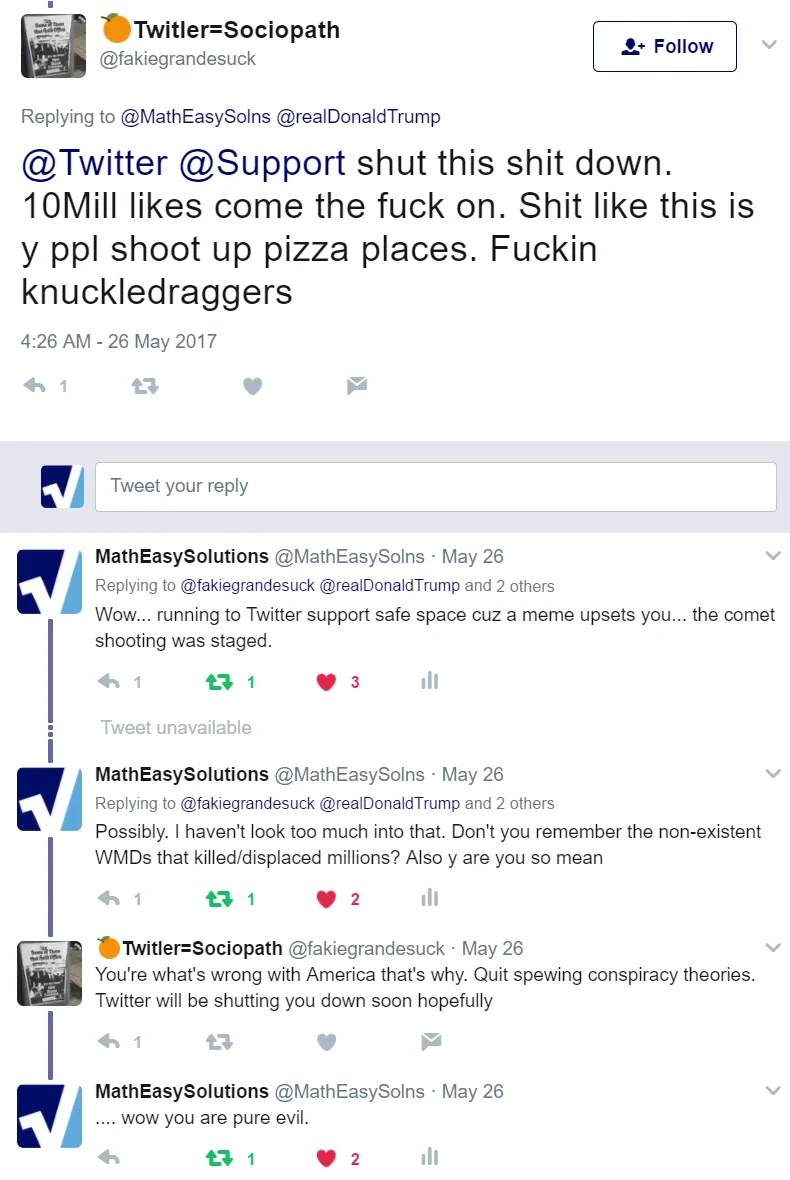Toggle the heart on the WMDs reply

pos(326,899)
